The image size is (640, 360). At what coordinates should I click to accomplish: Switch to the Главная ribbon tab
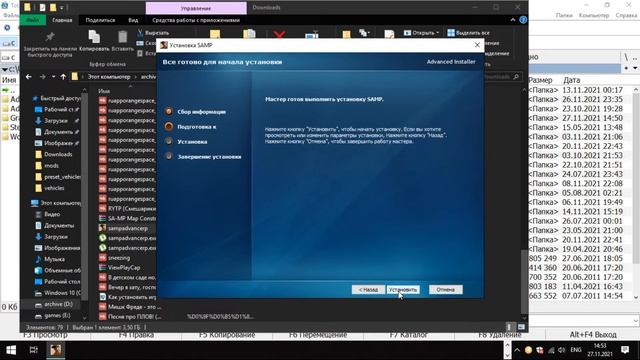(62, 20)
